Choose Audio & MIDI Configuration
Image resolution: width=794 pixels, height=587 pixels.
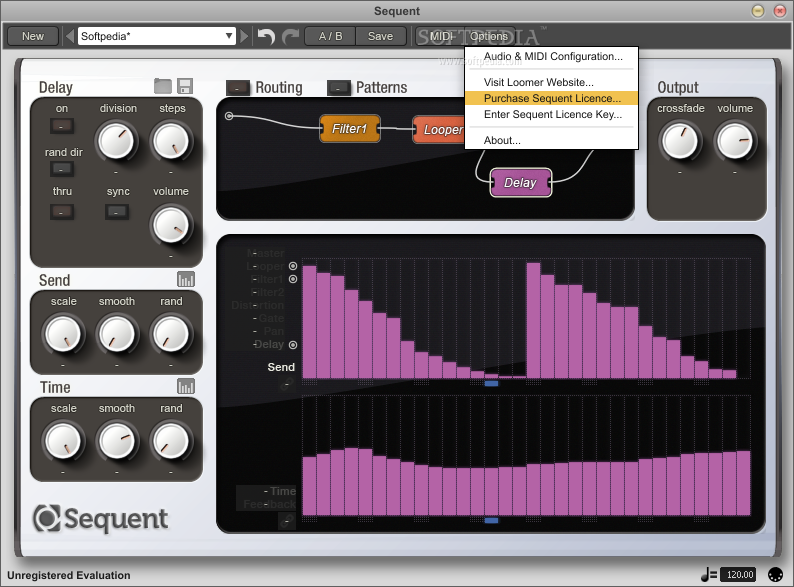click(x=551, y=56)
